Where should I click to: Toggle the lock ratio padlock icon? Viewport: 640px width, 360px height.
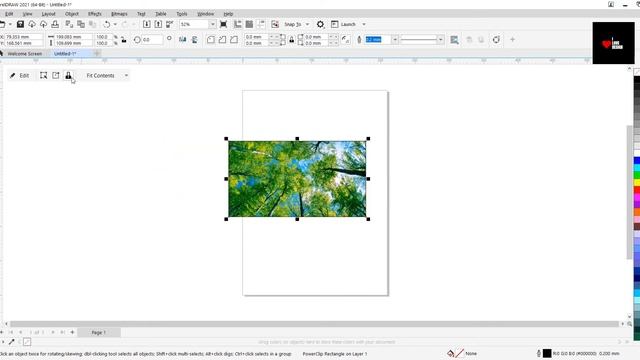[x=124, y=40]
